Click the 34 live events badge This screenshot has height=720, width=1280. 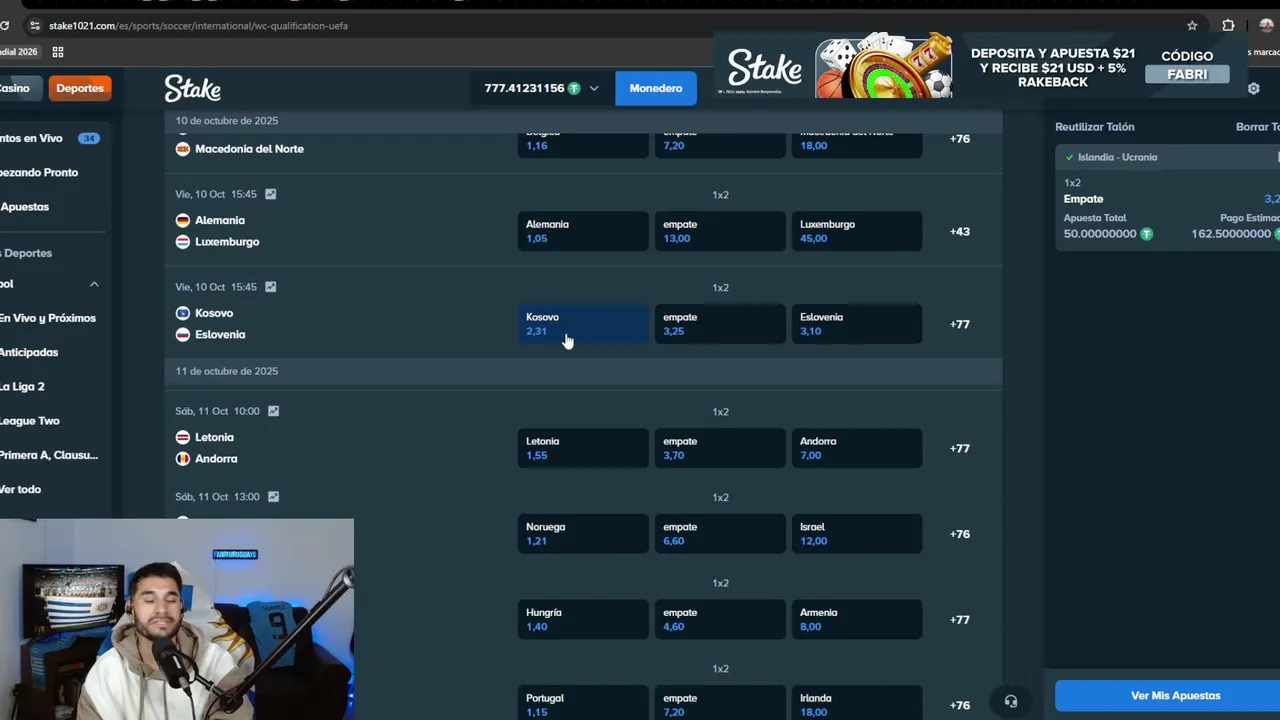(89, 138)
